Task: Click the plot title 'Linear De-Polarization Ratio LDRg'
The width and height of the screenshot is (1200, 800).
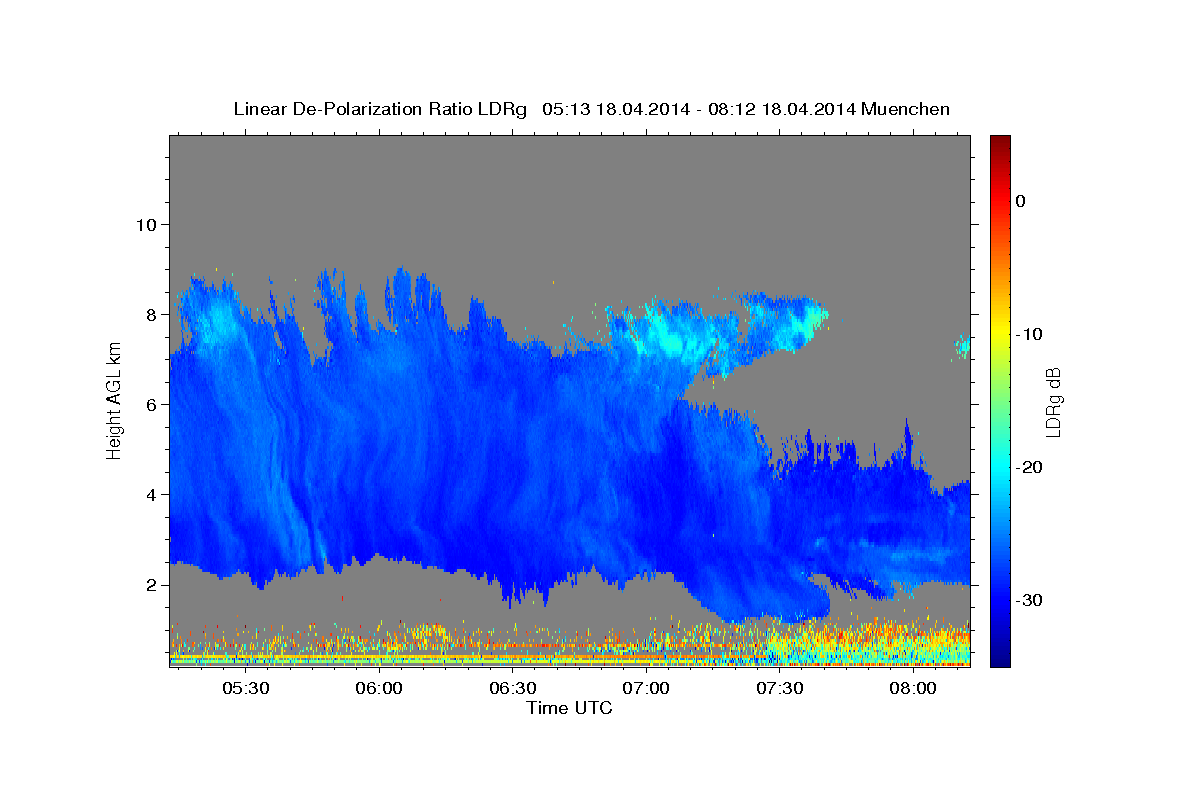Action: pos(380,109)
